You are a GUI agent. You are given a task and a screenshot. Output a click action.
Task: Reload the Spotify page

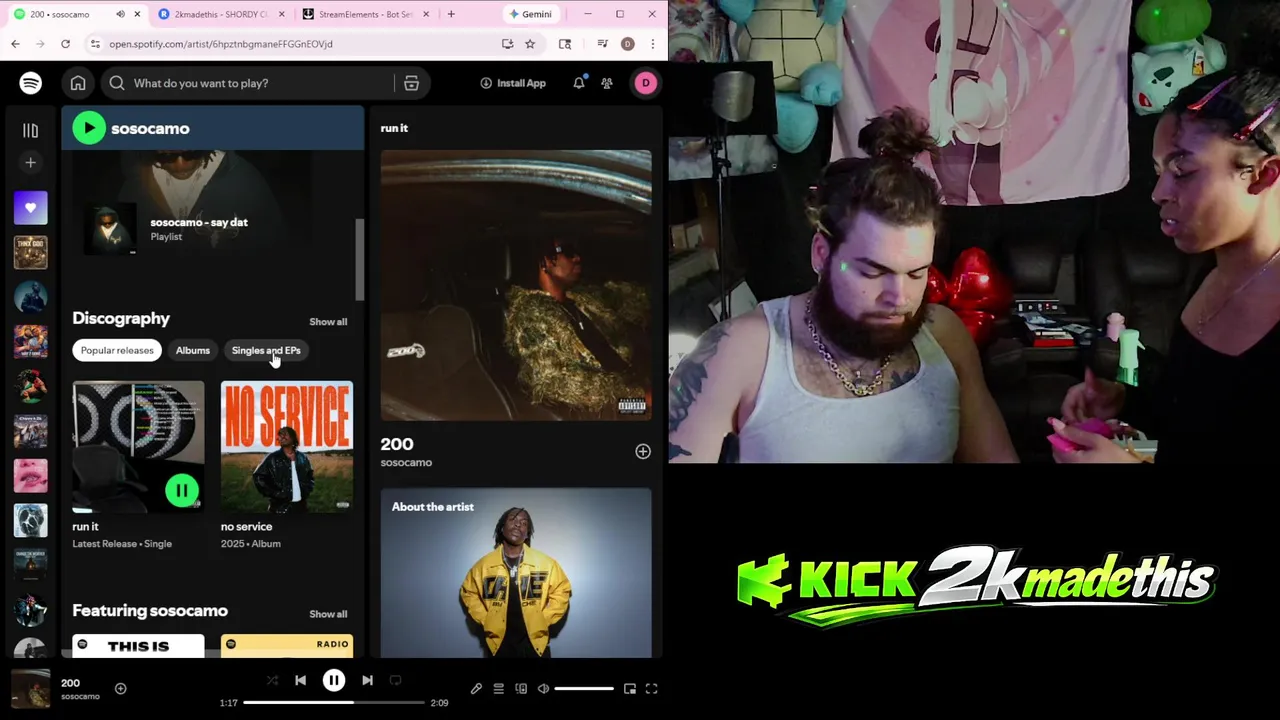pyautogui.click(x=65, y=44)
